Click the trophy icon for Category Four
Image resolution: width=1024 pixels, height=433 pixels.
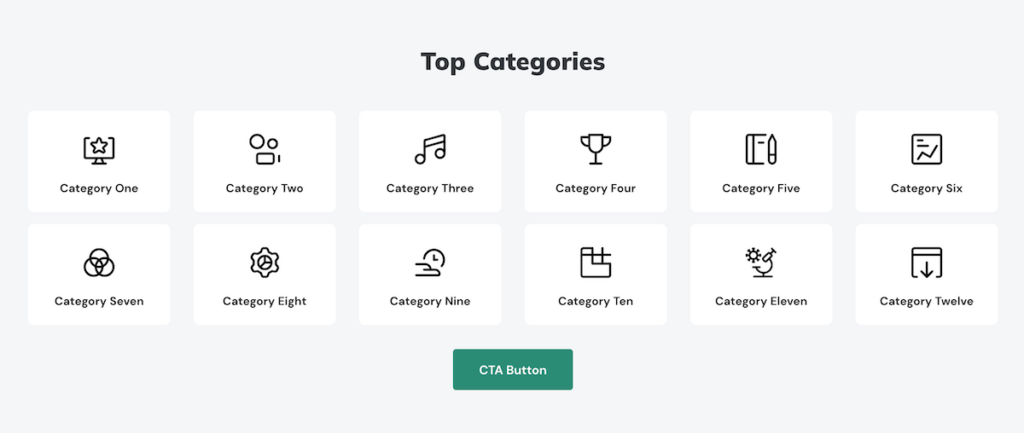595,149
